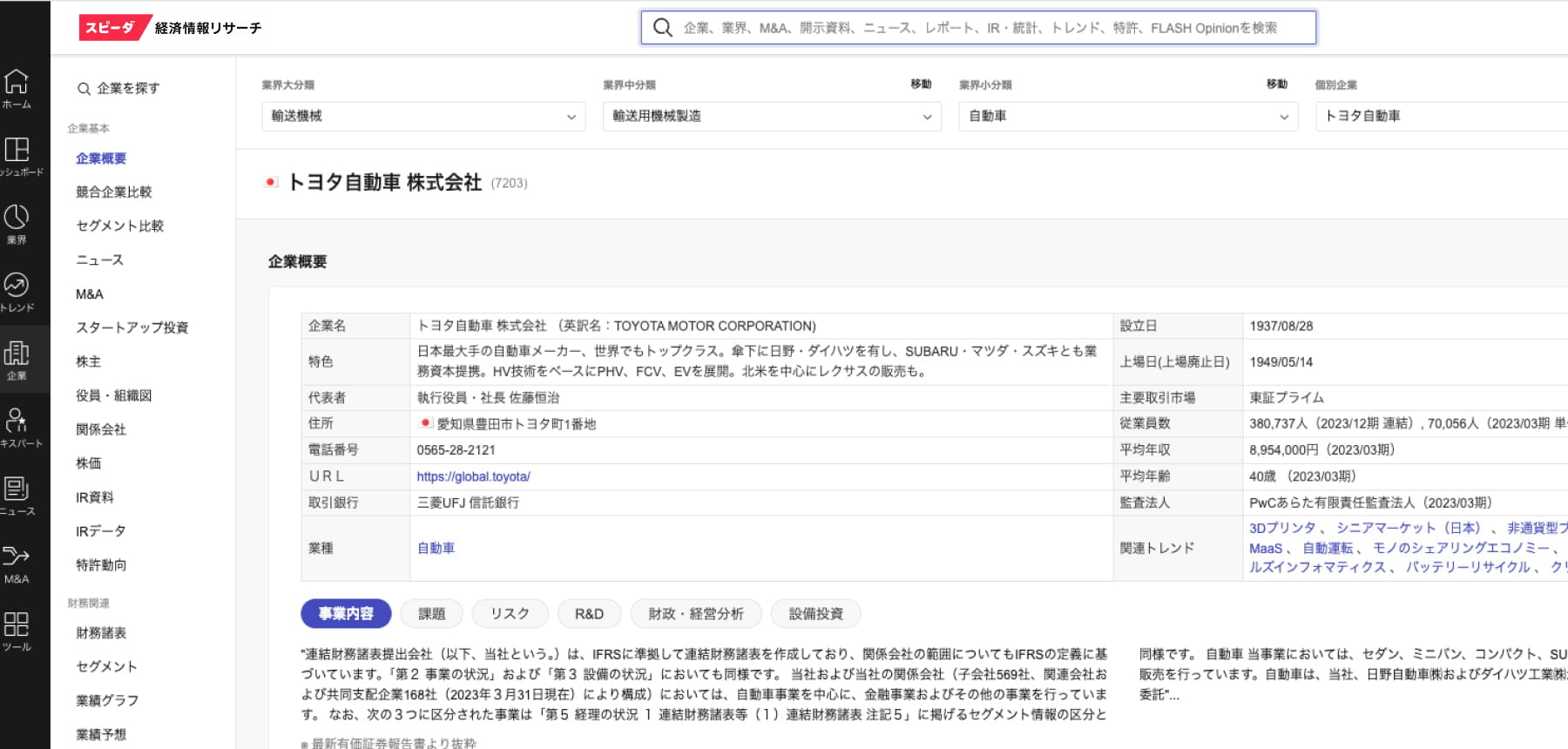The image size is (1568, 749).
Task: Open the 自動運転 trend link
Action: coord(1328,548)
